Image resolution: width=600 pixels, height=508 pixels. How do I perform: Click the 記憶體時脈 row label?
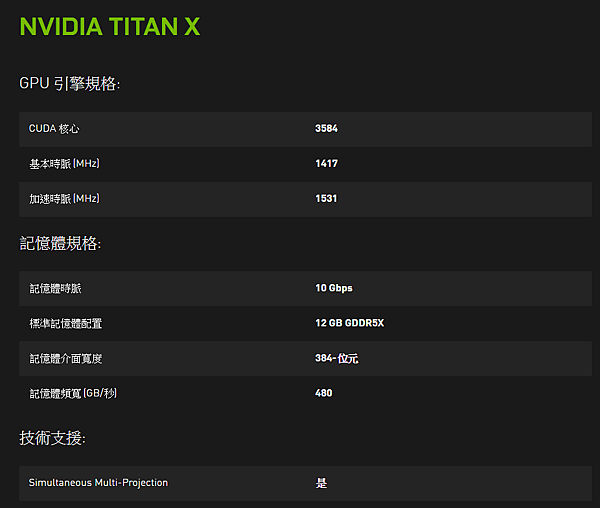click(55, 288)
